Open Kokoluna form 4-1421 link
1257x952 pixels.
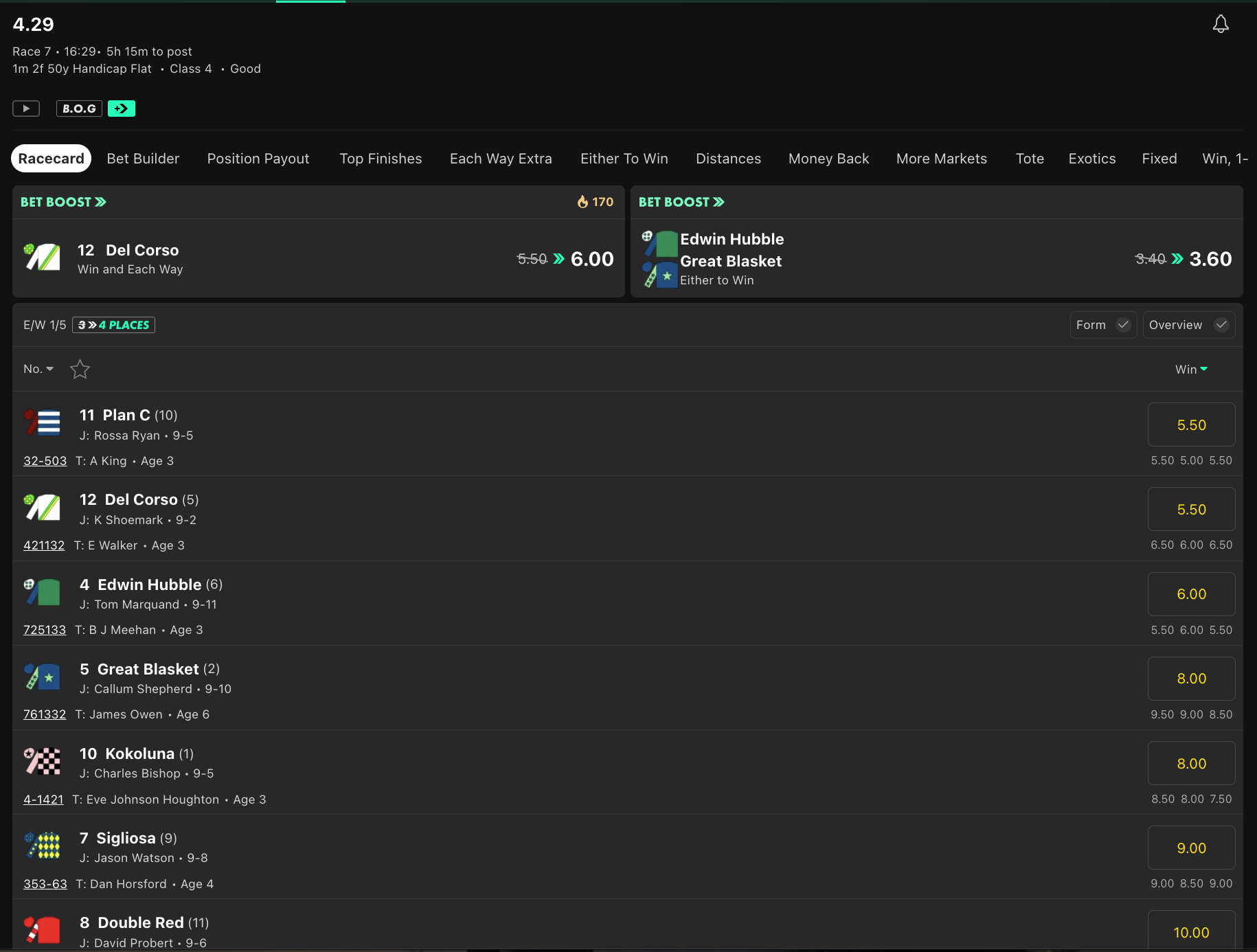click(43, 800)
